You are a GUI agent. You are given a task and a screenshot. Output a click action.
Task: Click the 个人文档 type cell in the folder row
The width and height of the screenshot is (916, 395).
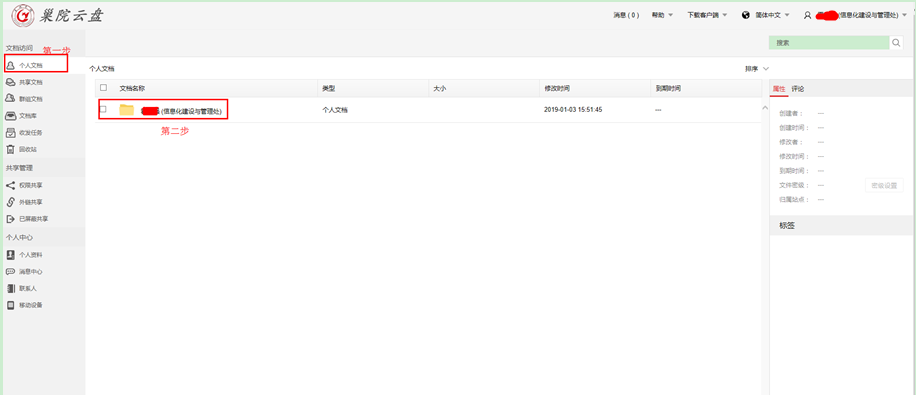[x=335, y=109]
